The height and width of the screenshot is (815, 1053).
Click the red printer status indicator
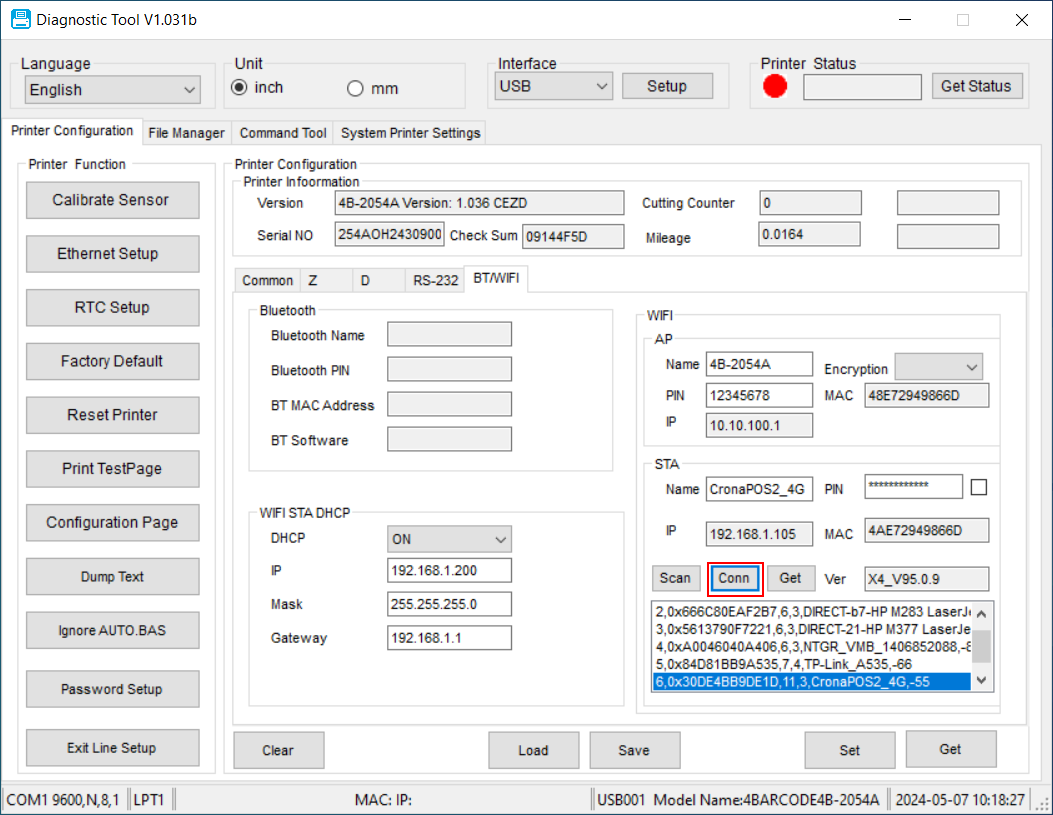(775, 87)
